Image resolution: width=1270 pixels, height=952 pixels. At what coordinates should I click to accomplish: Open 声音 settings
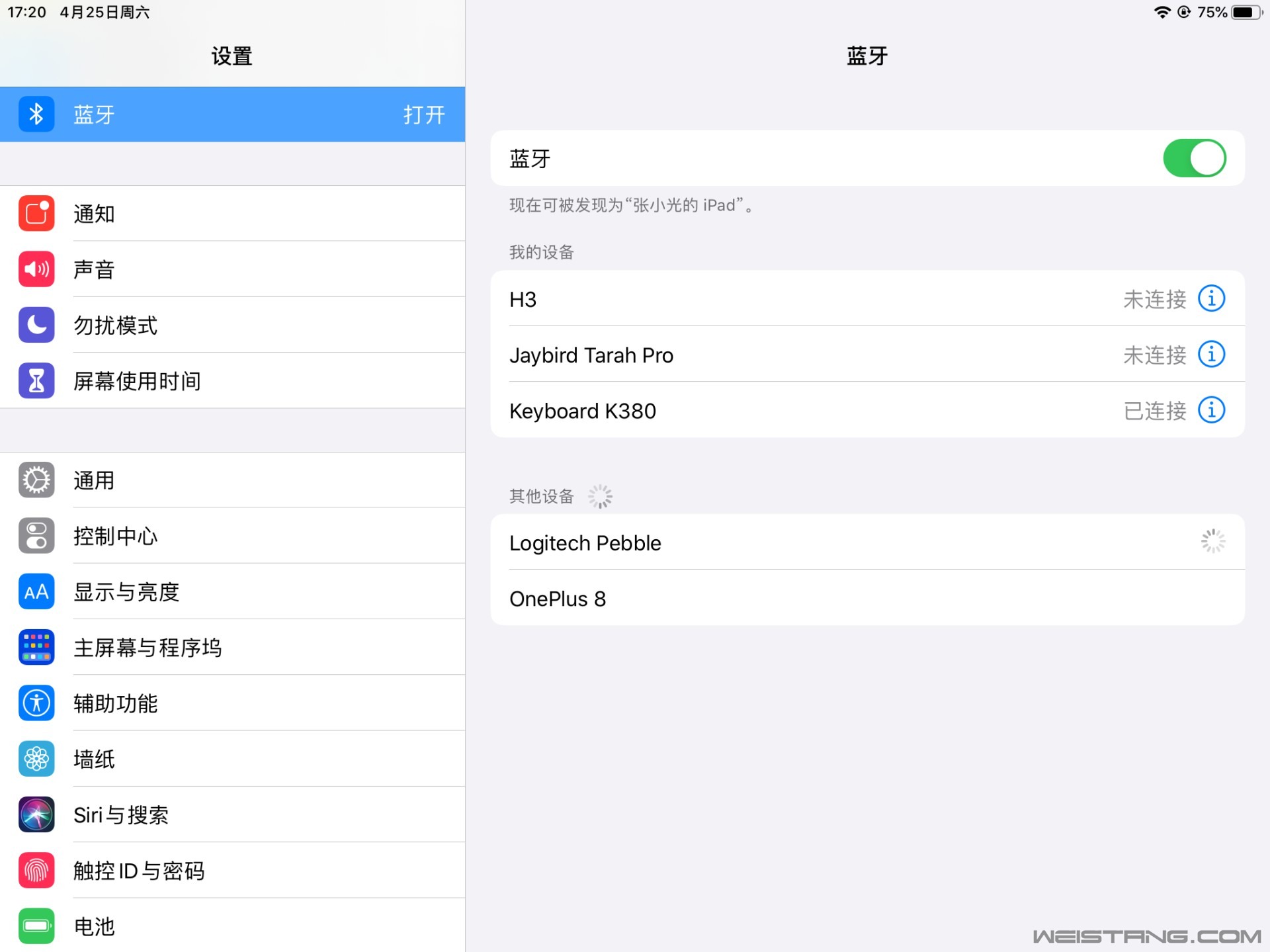tap(232, 269)
